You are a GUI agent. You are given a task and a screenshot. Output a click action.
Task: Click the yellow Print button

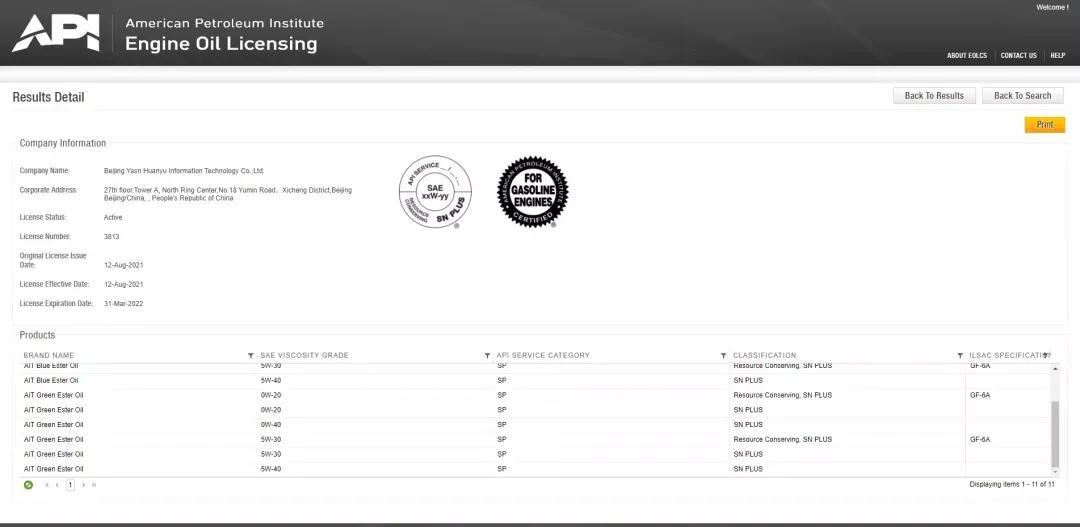pyautogui.click(x=1045, y=125)
